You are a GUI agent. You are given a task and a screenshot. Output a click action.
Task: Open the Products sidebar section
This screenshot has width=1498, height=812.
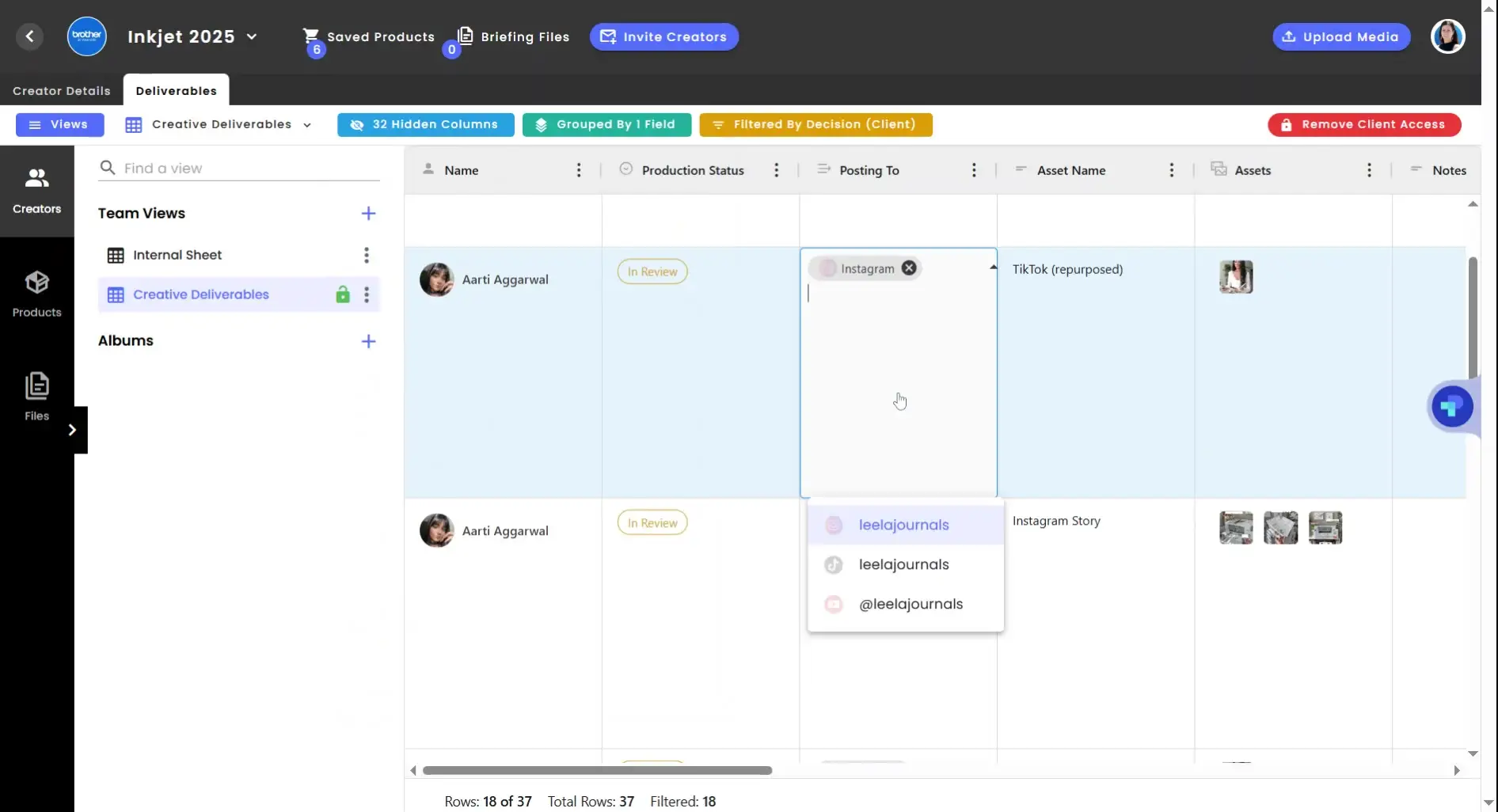tap(36, 294)
